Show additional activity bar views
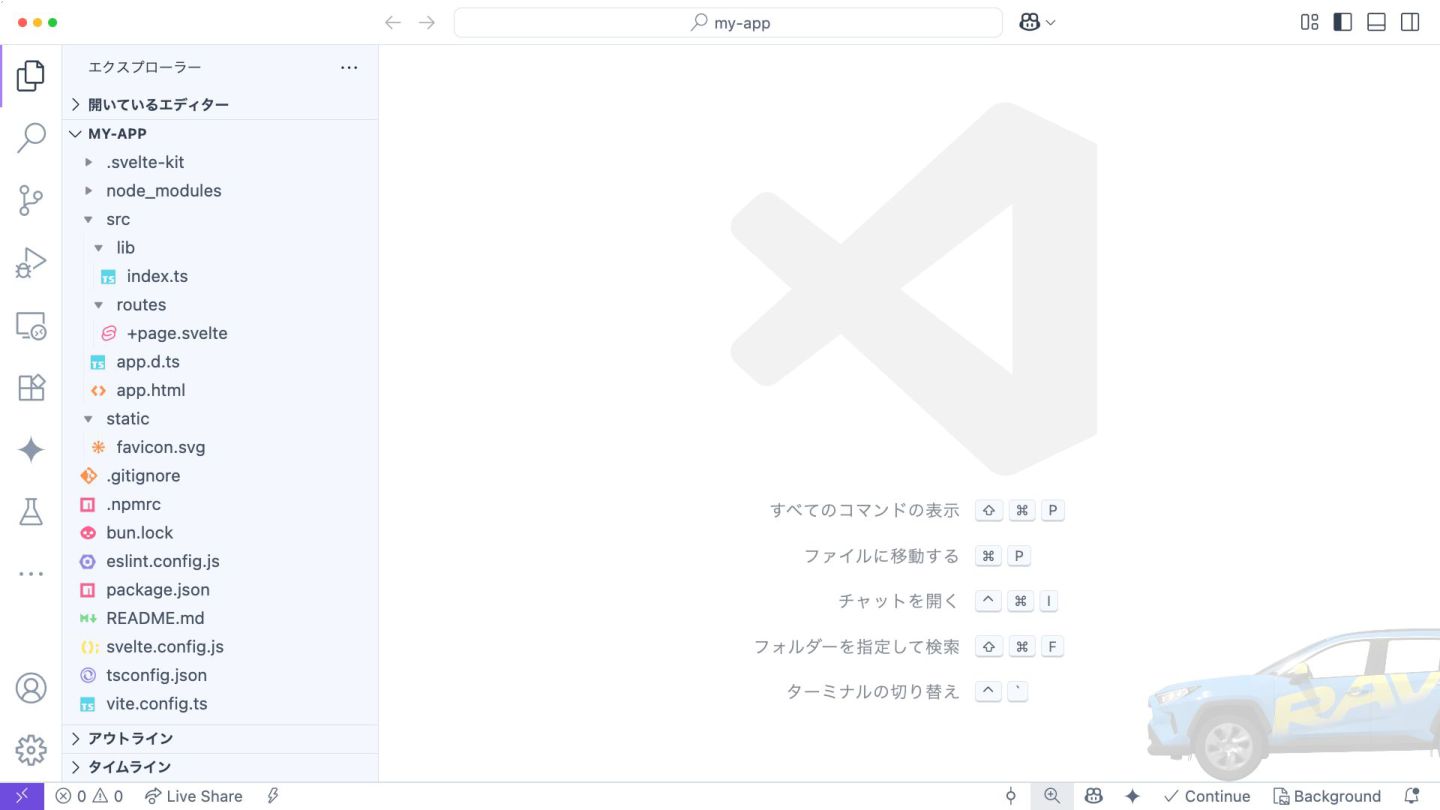This screenshot has width=1440, height=810. click(x=31, y=574)
